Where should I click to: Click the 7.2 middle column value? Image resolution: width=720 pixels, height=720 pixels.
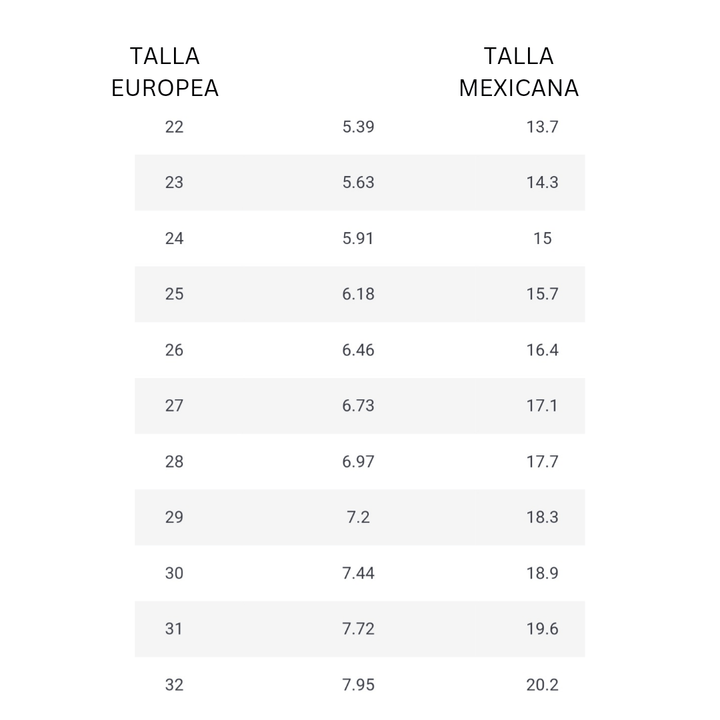(x=358, y=518)
